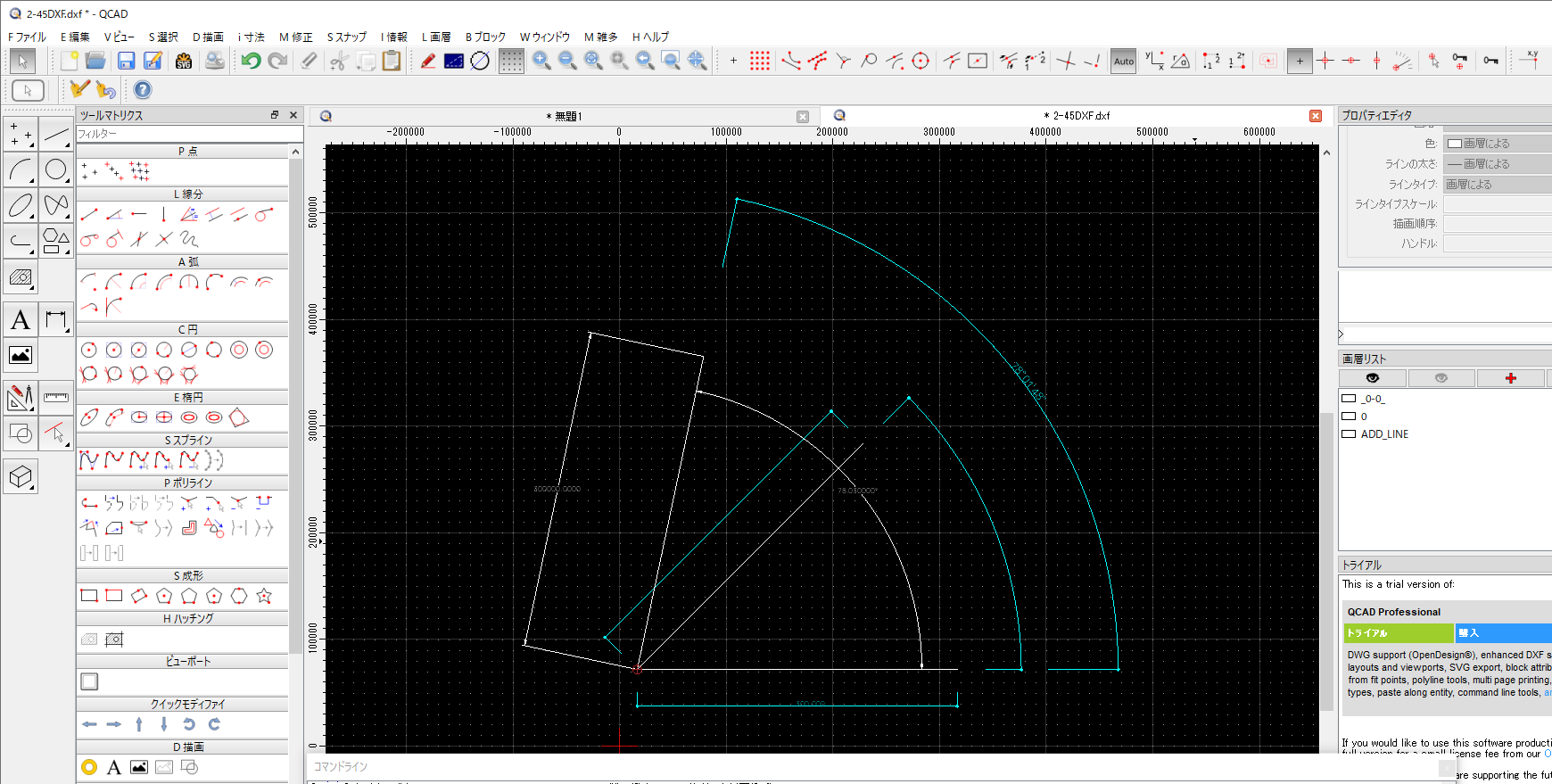Open the D 描画 menu

click(208, 37)
